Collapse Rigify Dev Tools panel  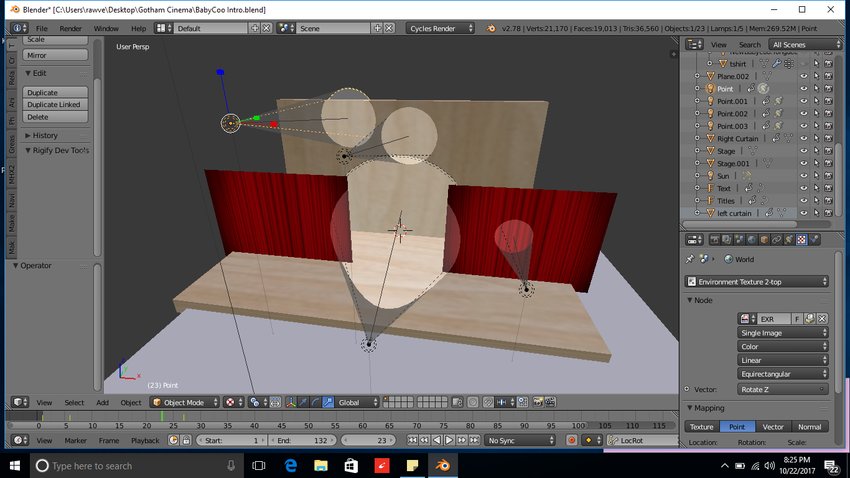coord(28,151)
